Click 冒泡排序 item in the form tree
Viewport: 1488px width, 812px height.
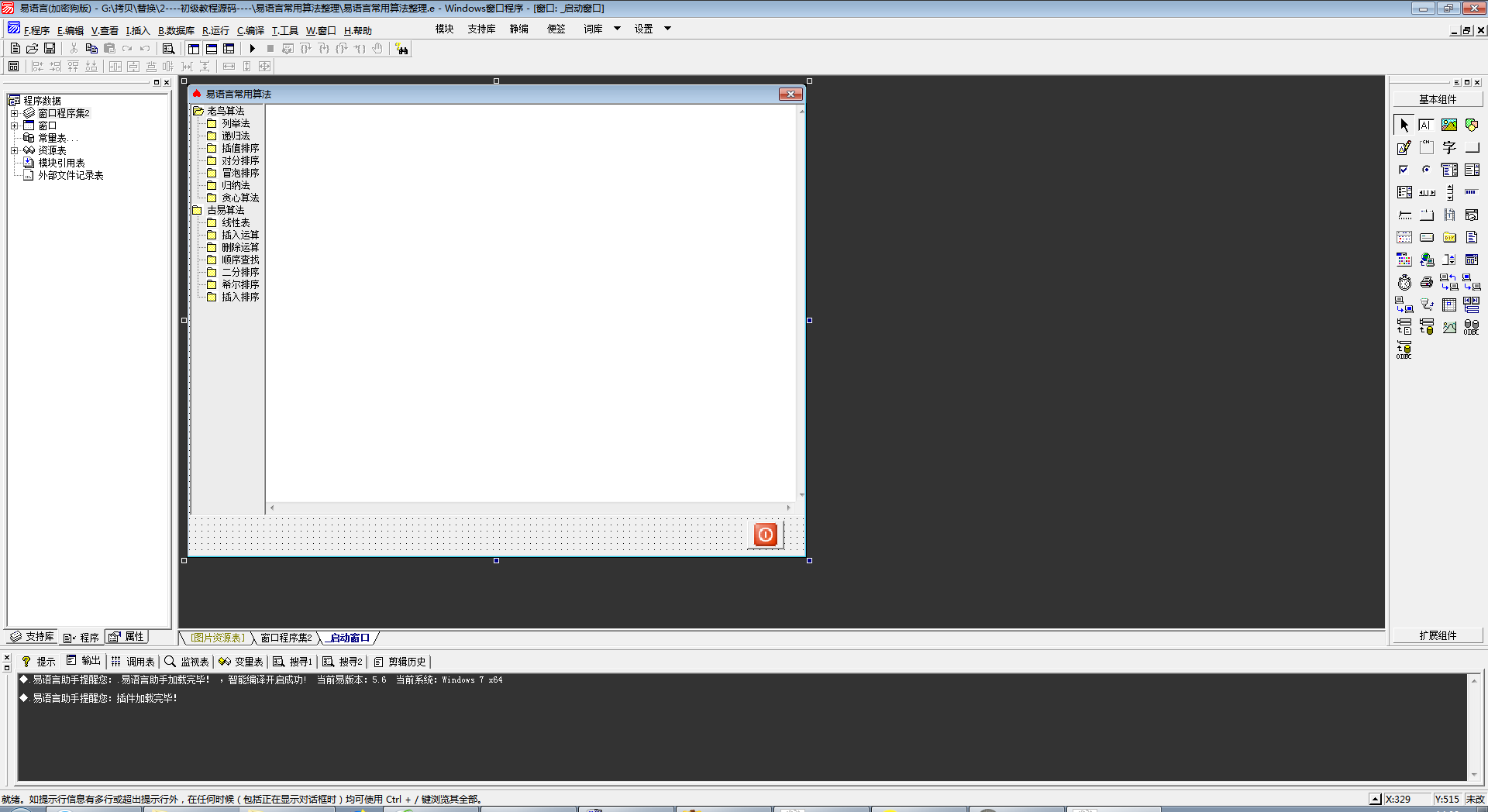[x=240, y=173]
